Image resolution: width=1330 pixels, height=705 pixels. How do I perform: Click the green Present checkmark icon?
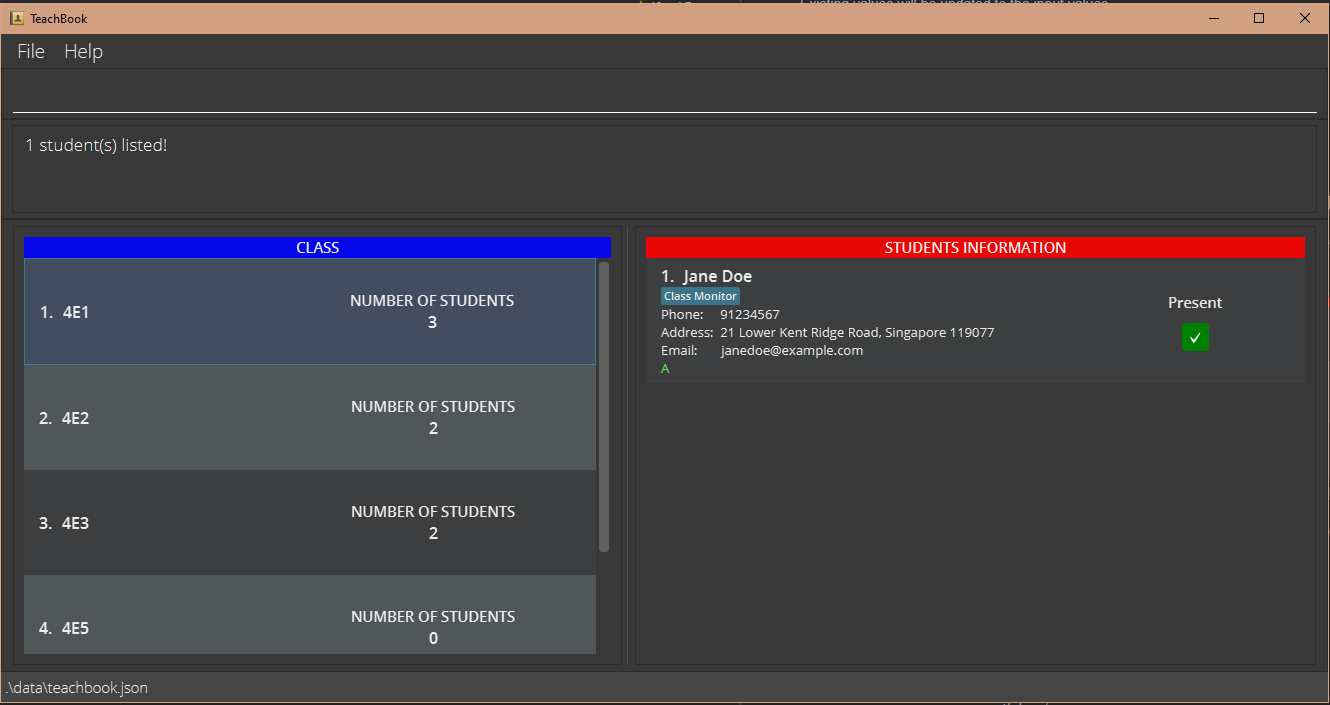pos(1195,338)
